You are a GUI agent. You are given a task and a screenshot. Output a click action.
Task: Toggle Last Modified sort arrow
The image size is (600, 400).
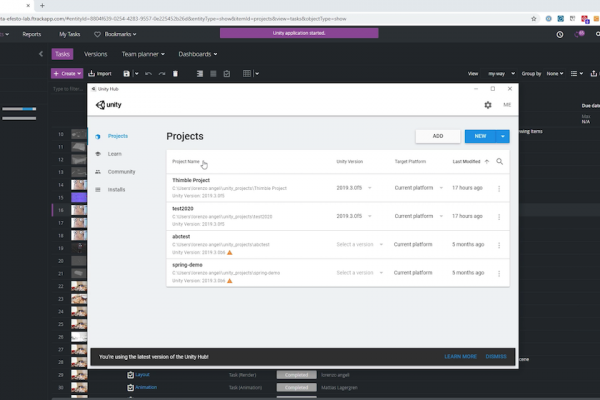point(487,162)
